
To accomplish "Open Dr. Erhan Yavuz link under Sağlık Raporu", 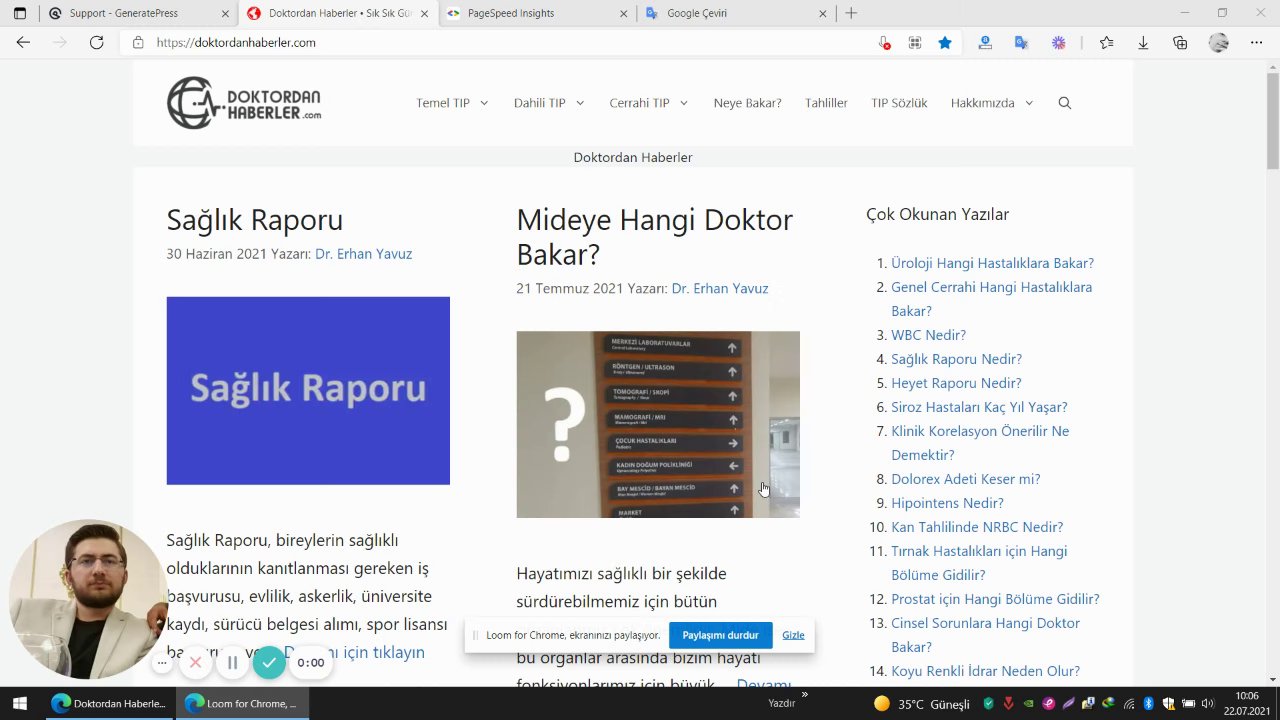I will coord(363,254).
